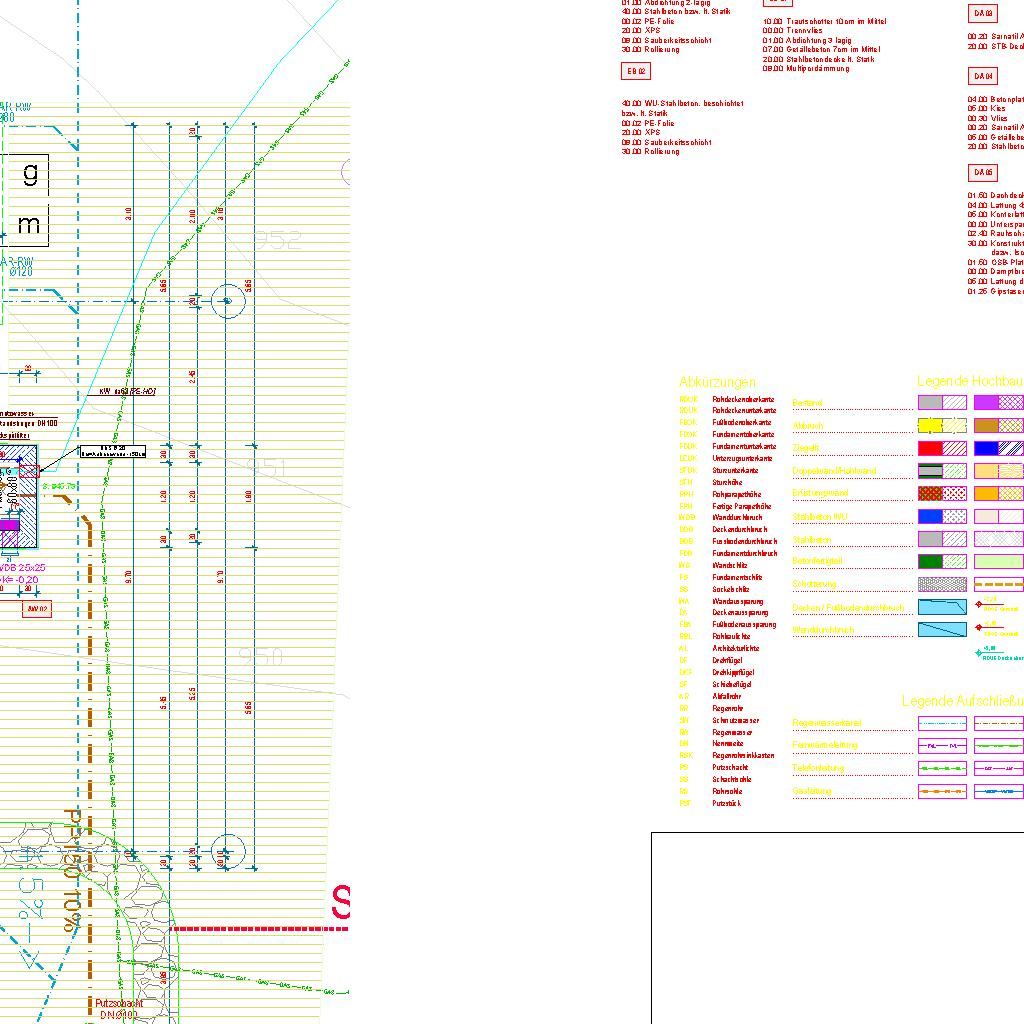Image resolution: width=1024 pixels, height=1024 pixels.
Task: Select the cyan Decken/Fußbodendurchbruch symbol
Action: tap(942, 607)
